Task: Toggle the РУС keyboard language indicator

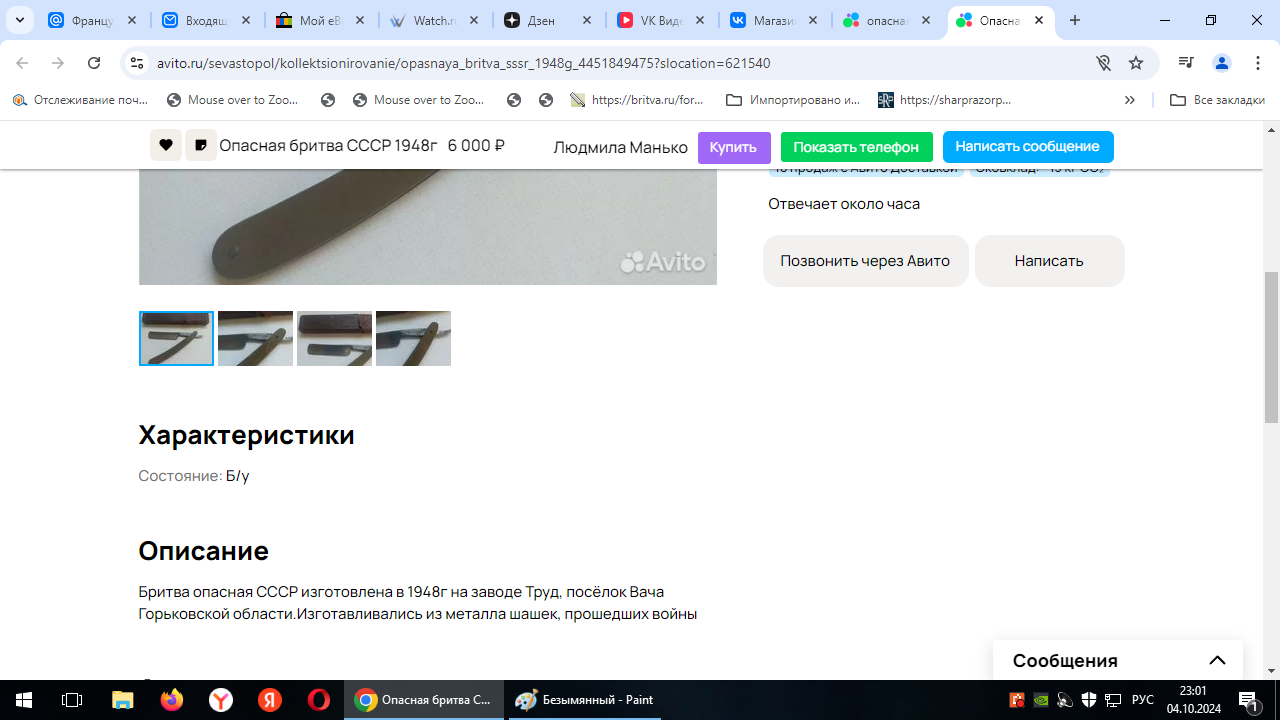Action: tap(1142, 700)
